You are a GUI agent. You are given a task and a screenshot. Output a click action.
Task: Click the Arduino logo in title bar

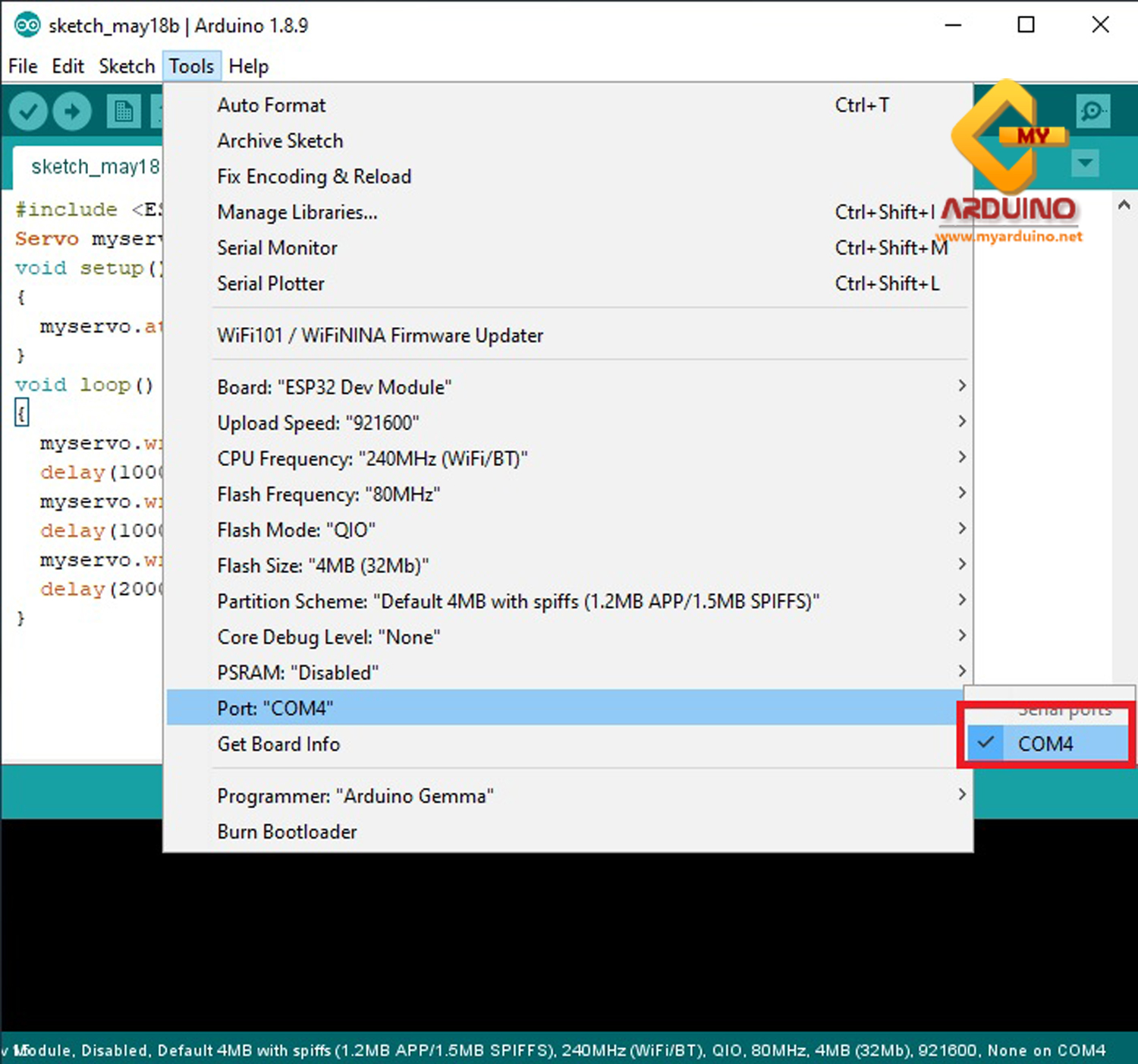[x=27, y=25]
